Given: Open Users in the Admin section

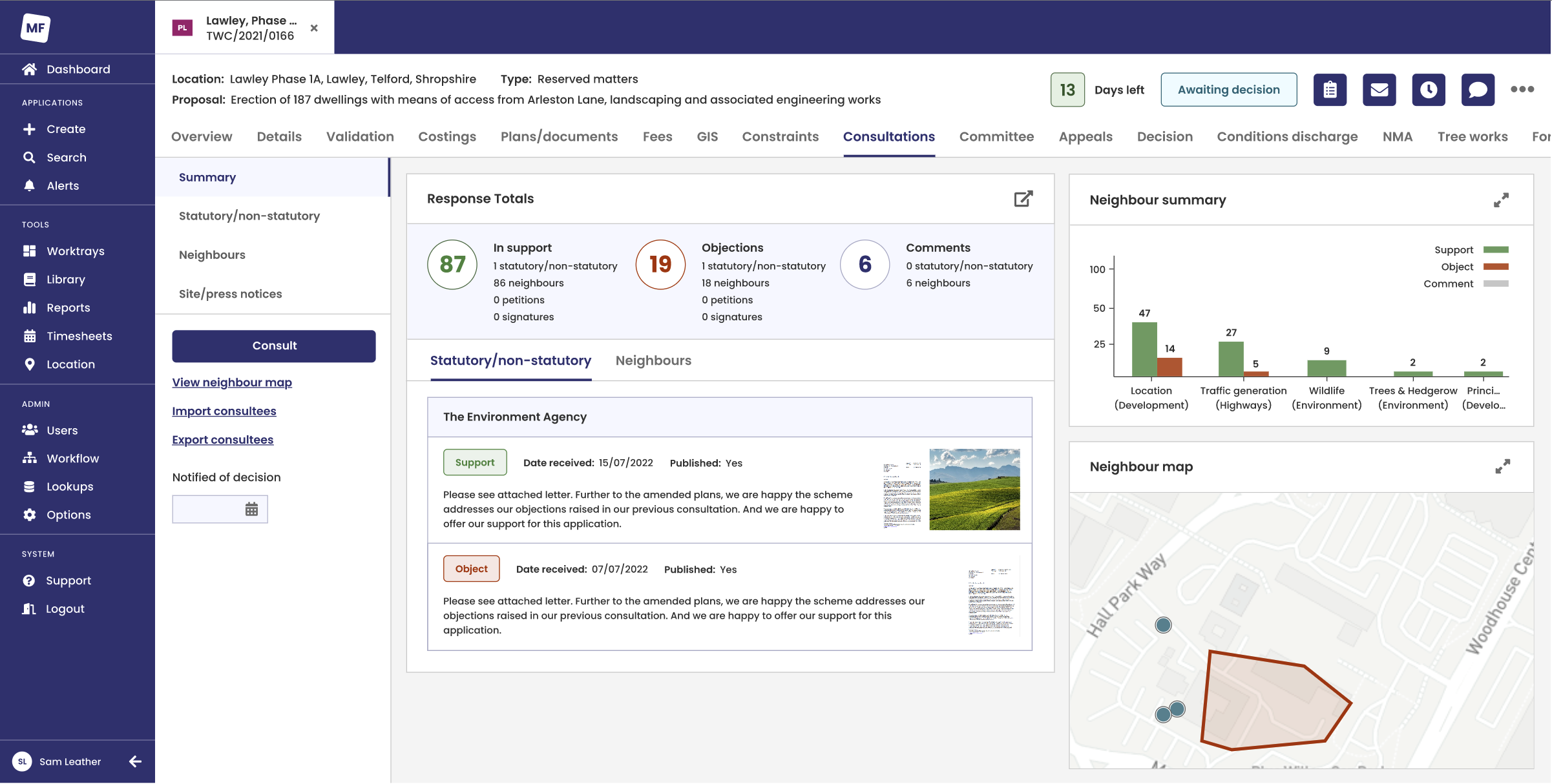Looking at the screenshot, I should [62, 430].
